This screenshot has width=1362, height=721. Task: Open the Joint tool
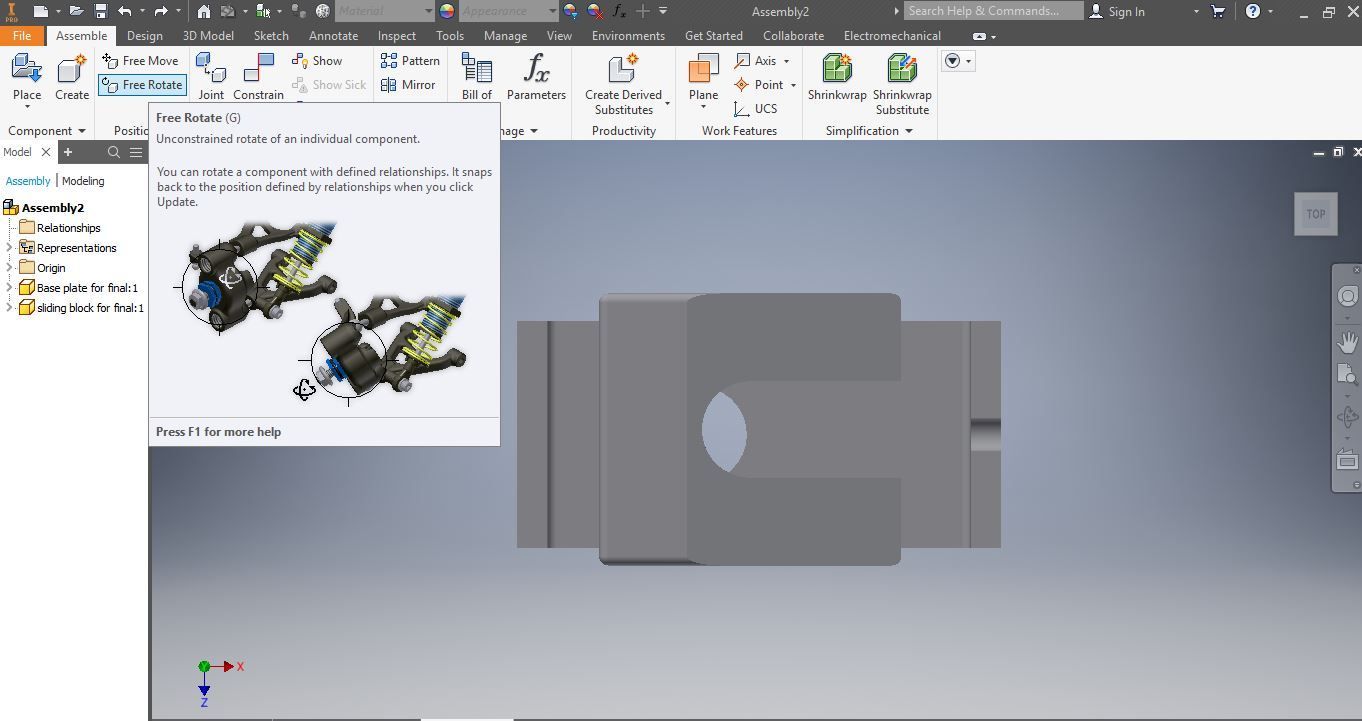click(x=211, y=77)
